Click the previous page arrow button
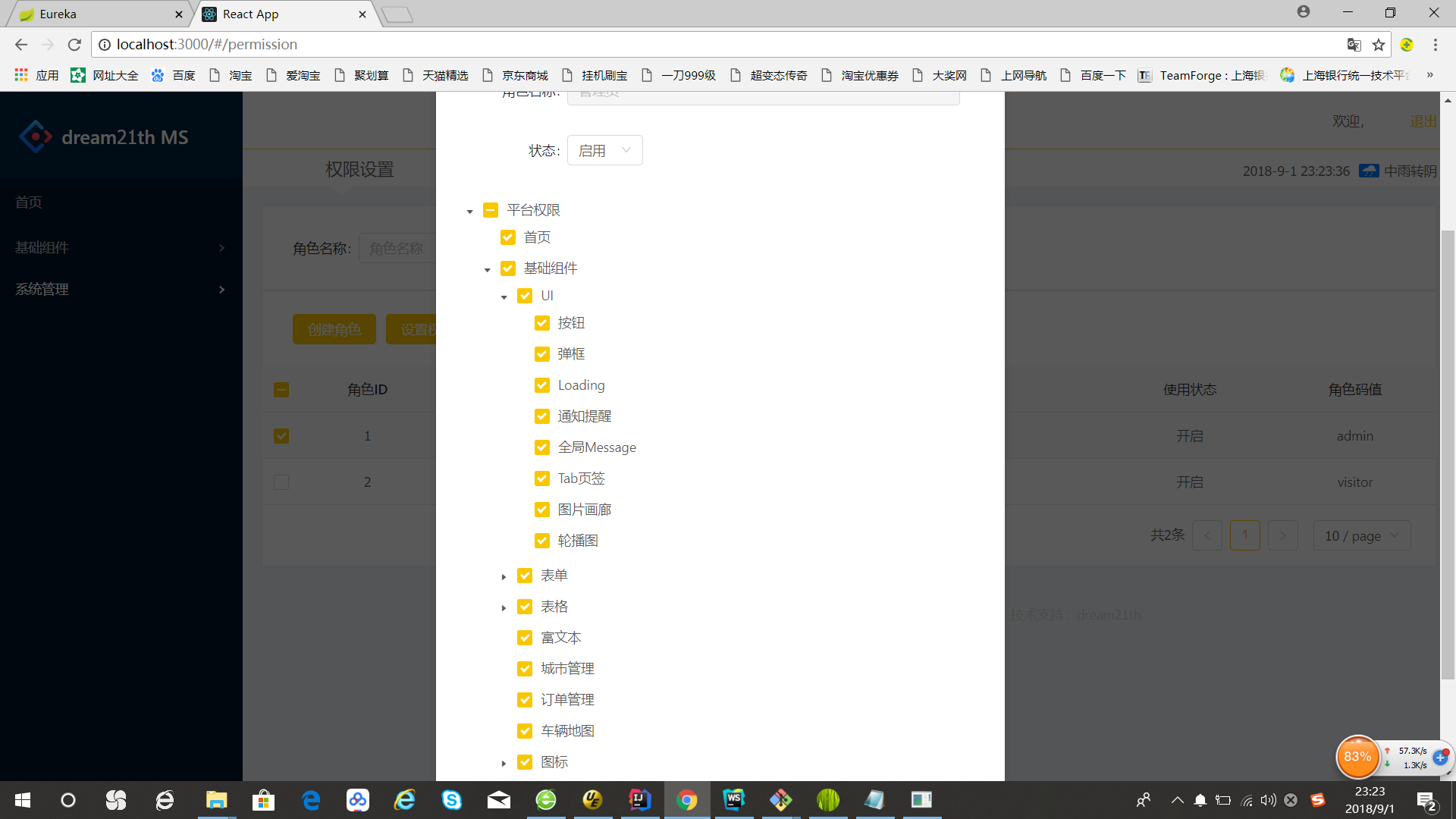 coord(1207,535)
